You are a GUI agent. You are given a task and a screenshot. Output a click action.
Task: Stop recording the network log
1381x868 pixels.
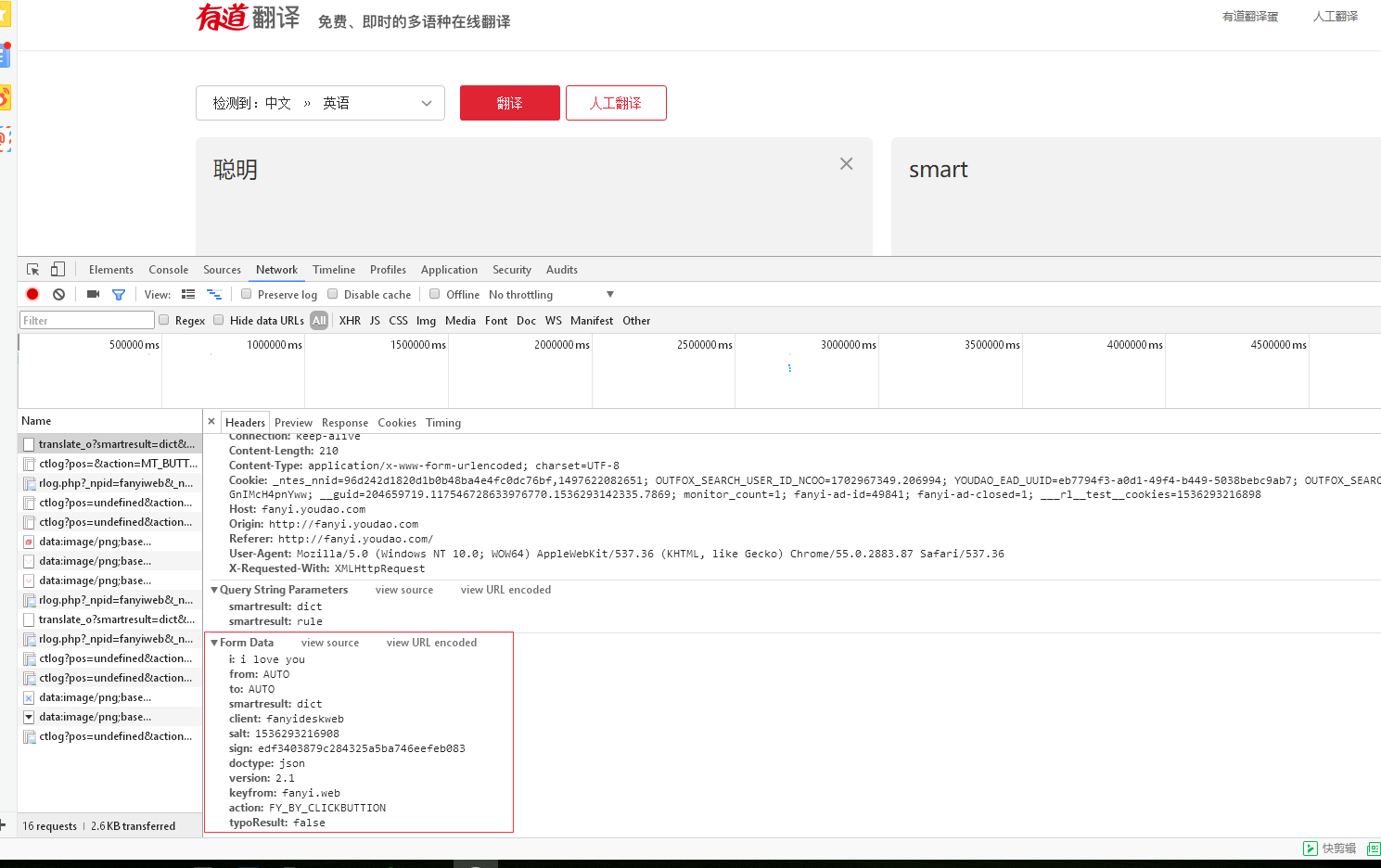pos(32,294)
